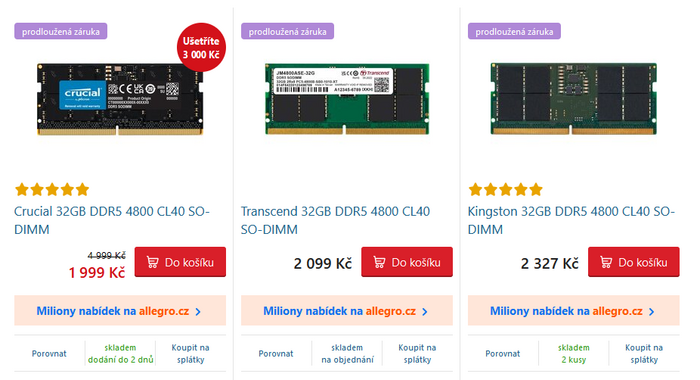This screenshot has height=380, width=700.
Task: Open the chevron on Crucial allegro.cz banner
Action: (x=198, y=312)
